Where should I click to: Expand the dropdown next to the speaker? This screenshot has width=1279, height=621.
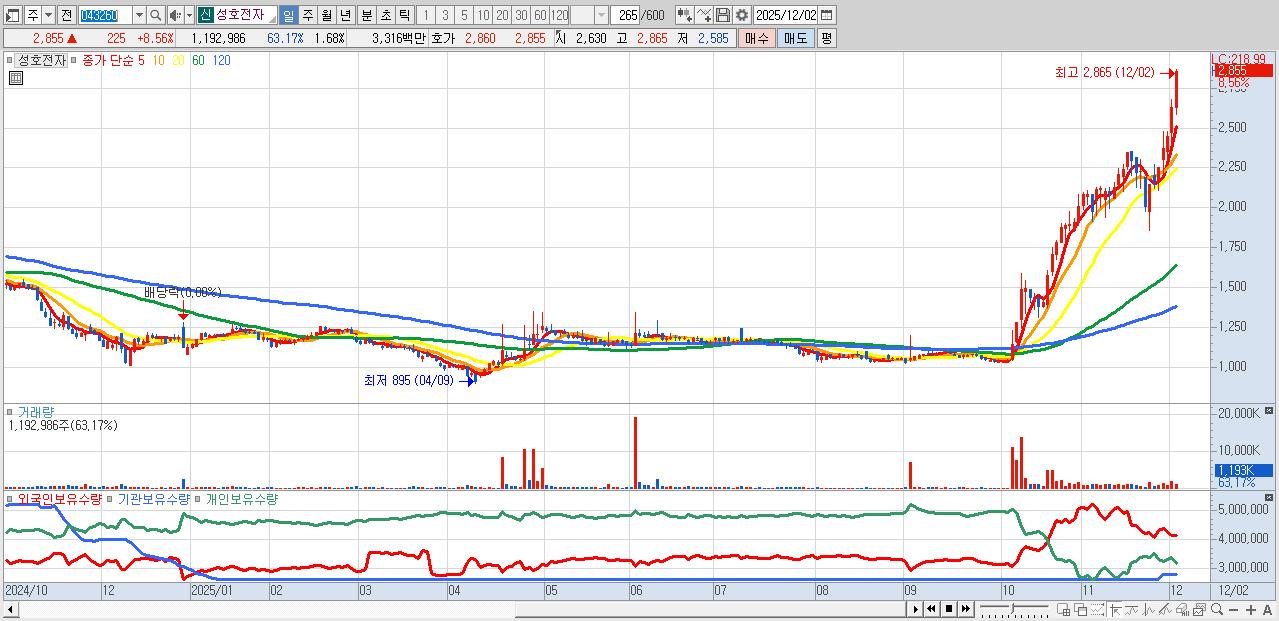pyautogui.click(x=190, y=15)
